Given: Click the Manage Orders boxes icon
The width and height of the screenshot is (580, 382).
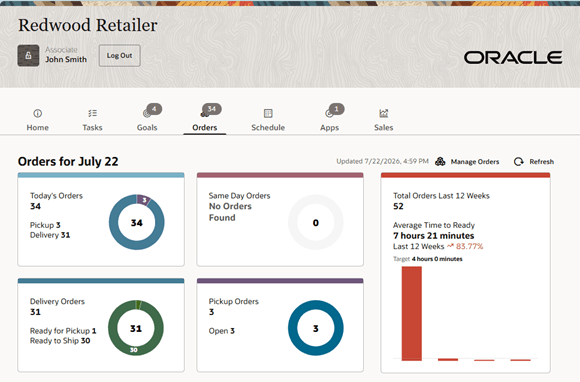Looking at the screenshot, I should 440,162.
